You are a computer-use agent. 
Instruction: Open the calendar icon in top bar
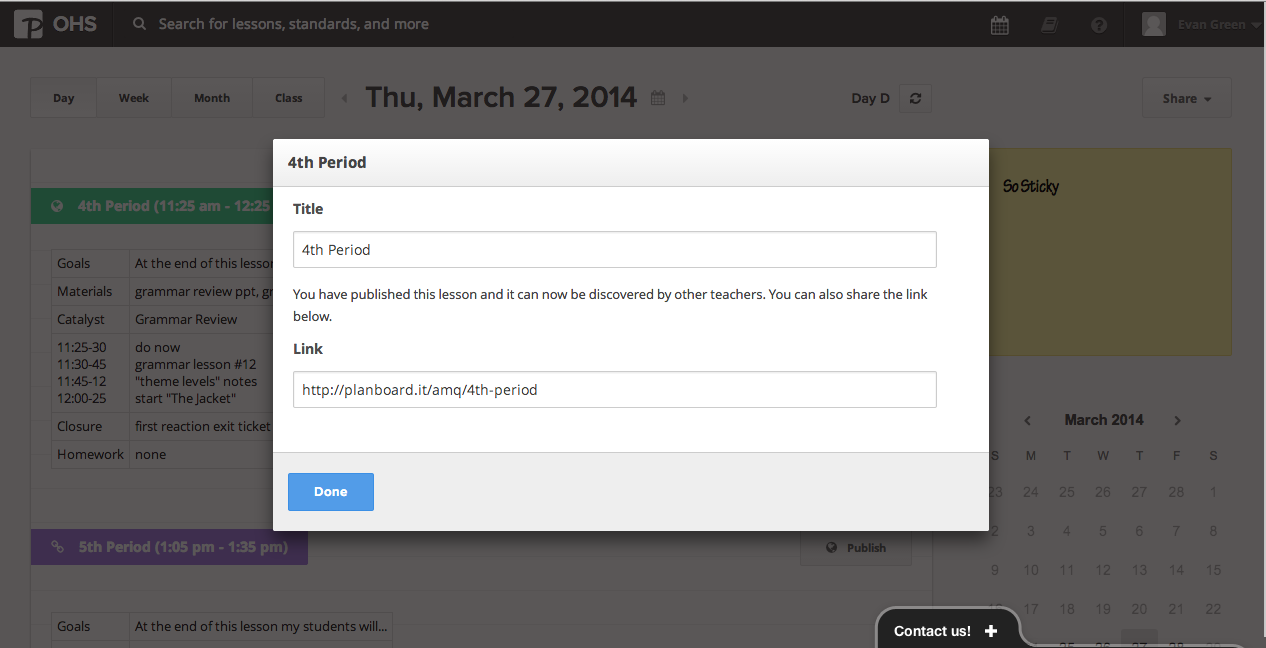[999, 25]
